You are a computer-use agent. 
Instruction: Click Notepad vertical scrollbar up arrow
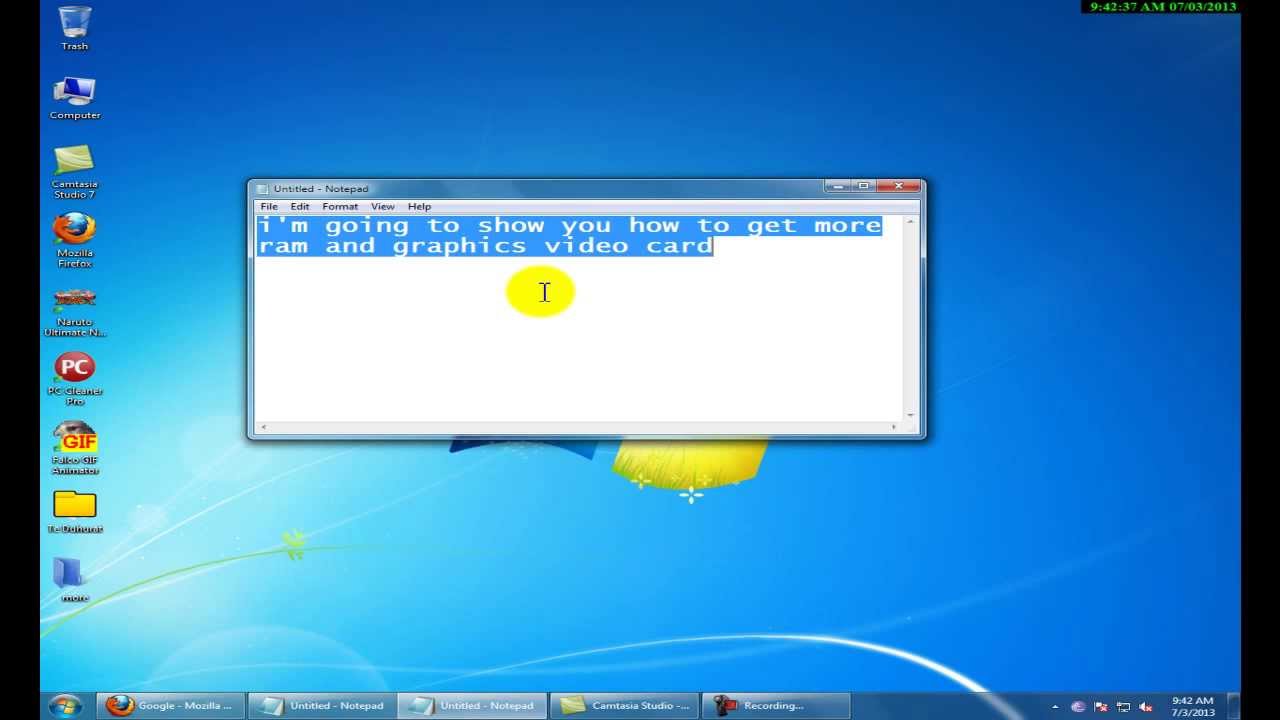[911, 221]
